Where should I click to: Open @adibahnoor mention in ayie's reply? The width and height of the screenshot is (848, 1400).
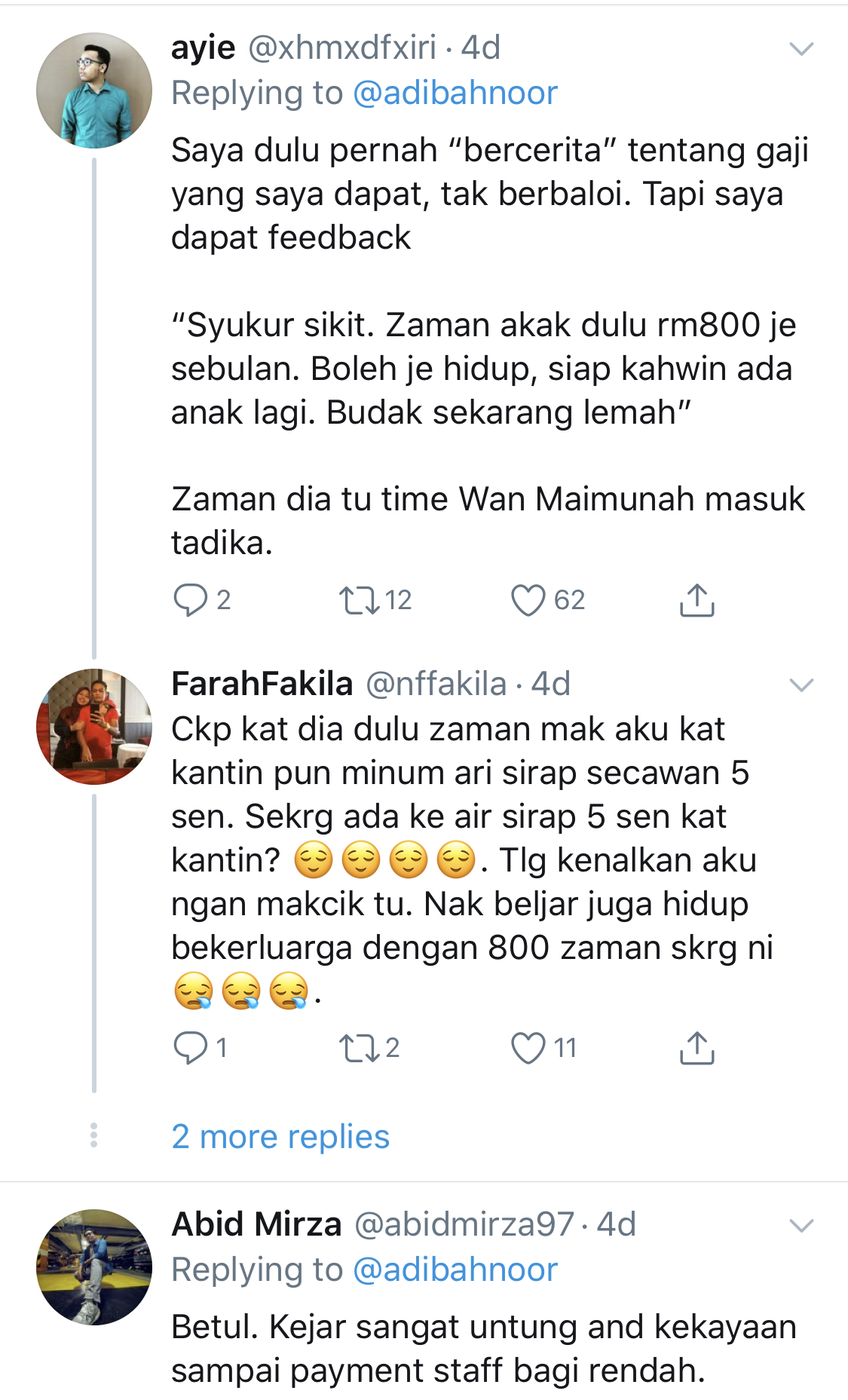point(455,93)
